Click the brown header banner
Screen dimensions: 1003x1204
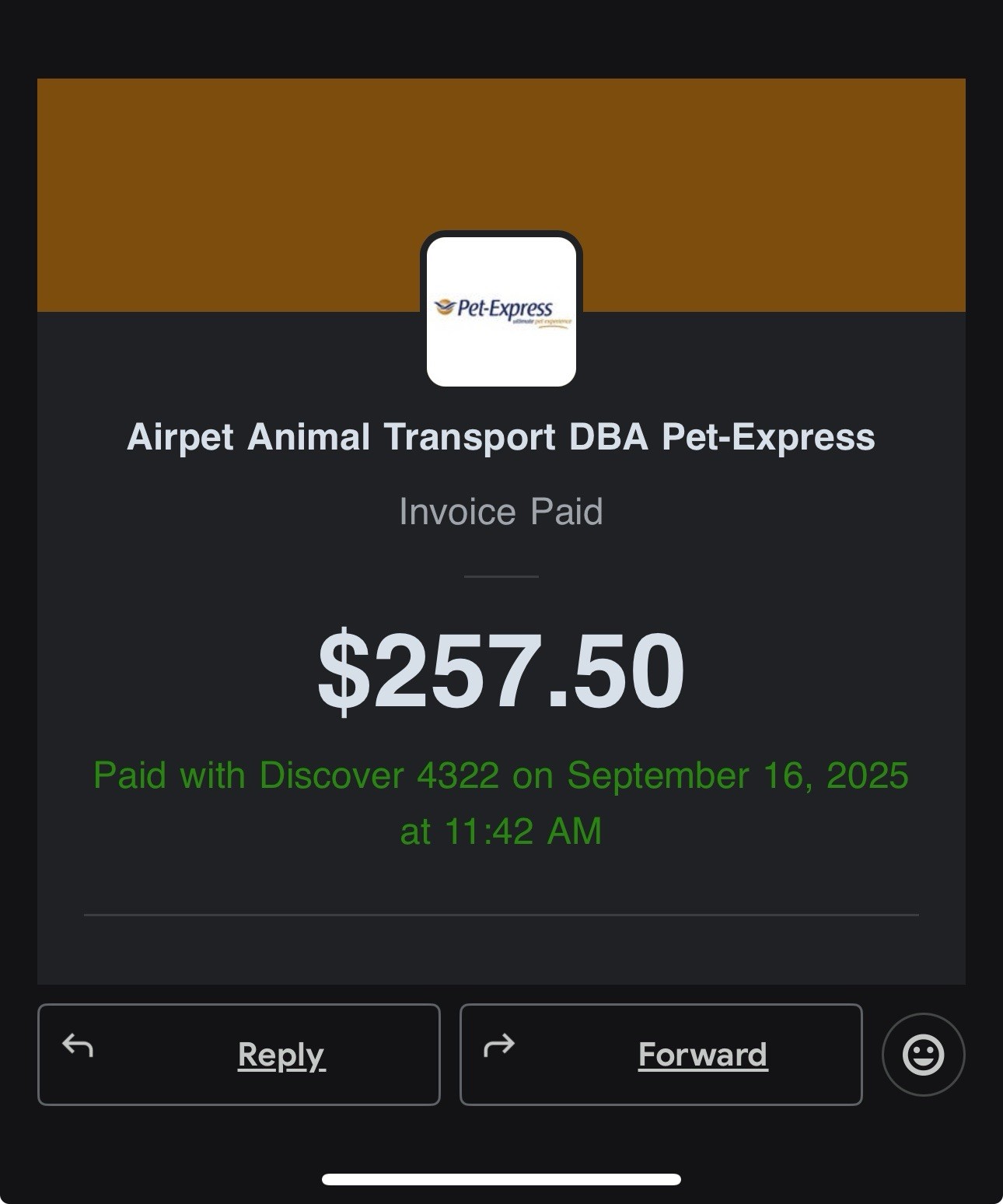coord(501,156)
